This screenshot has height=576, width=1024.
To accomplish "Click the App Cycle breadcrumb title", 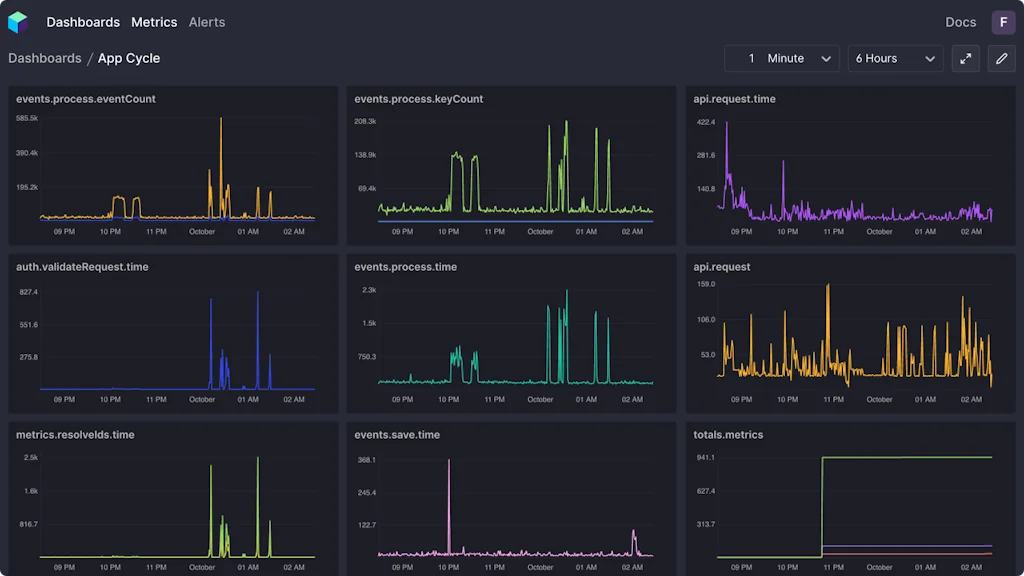I will [x=128, y=58].
